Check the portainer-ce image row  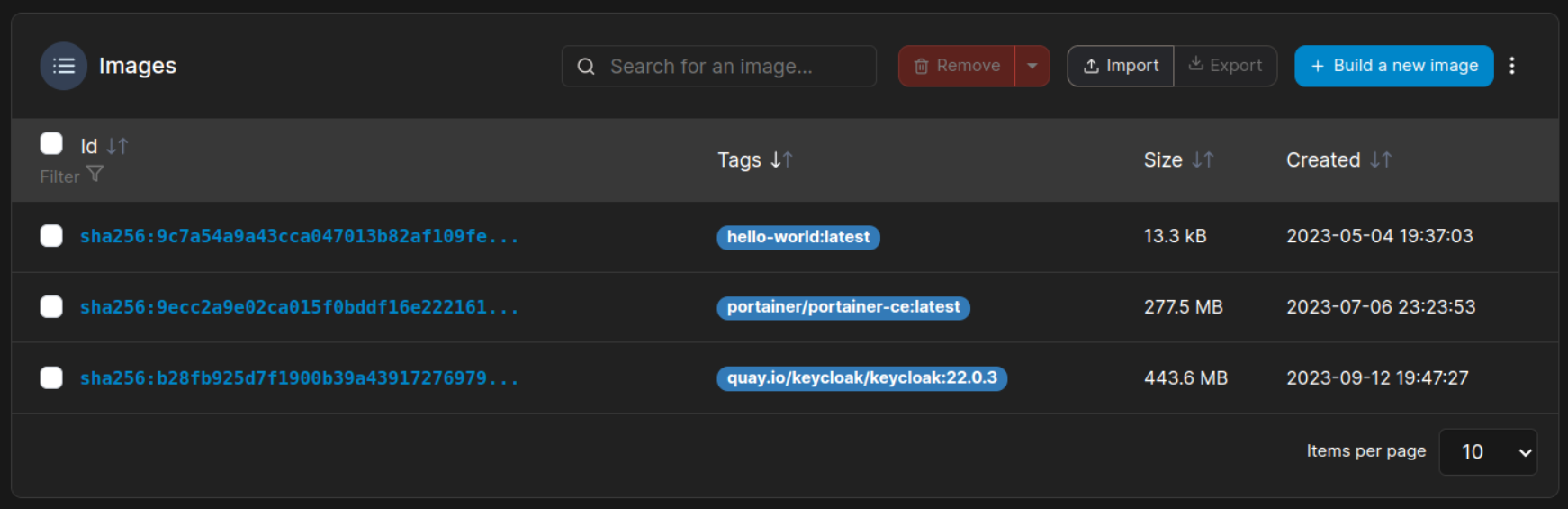click(x=51, y=307)
